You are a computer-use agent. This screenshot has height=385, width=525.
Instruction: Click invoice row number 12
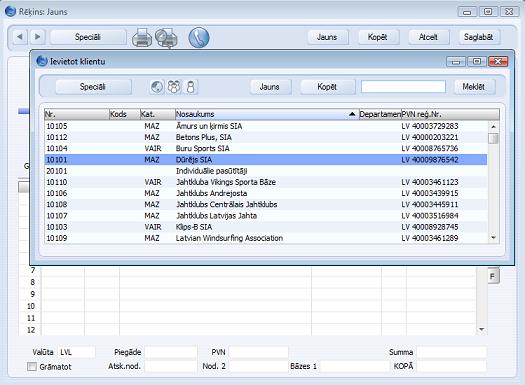(31, 330)
